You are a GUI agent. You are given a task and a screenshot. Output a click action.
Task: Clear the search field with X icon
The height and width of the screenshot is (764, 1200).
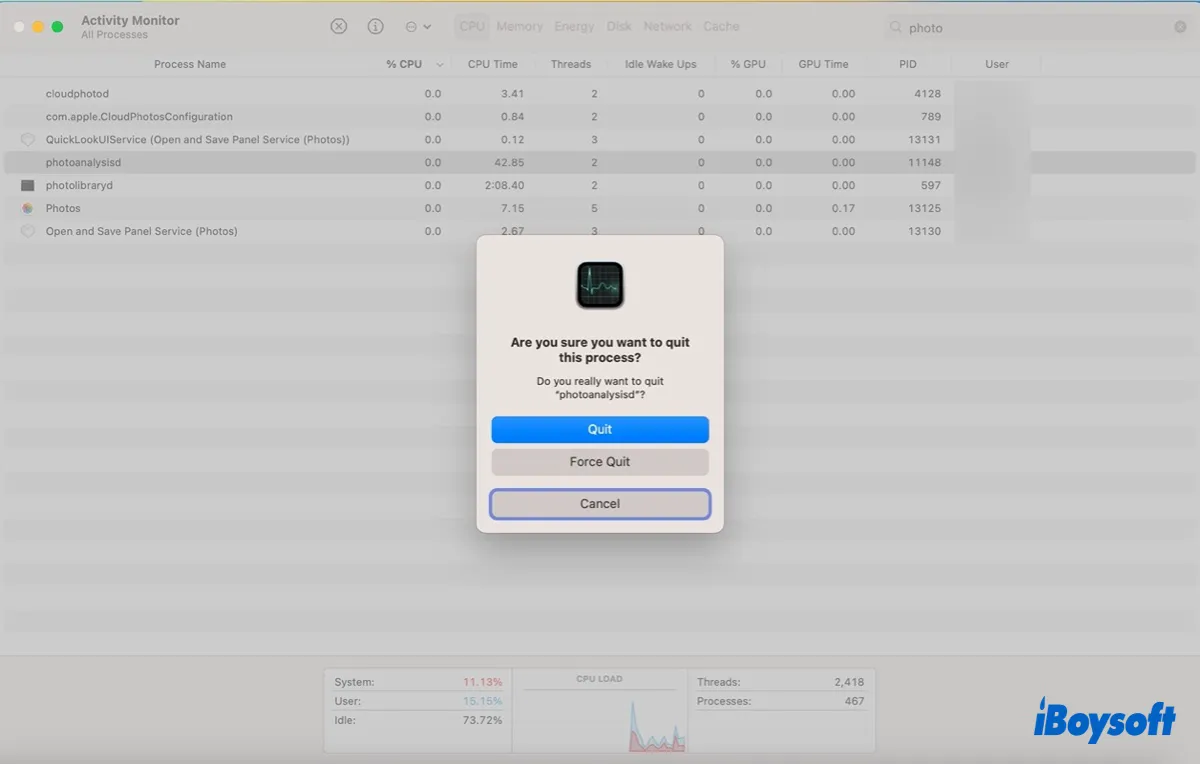(x=1180, y=27)
